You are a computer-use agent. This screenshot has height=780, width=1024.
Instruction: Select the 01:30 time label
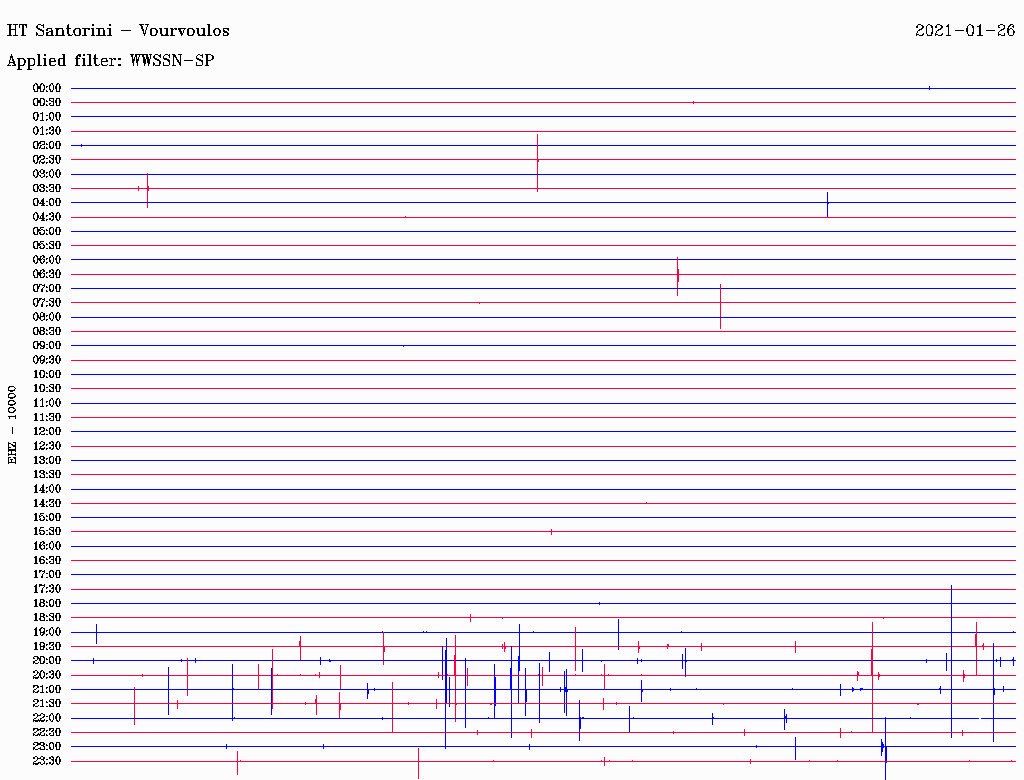coord(47,131)
